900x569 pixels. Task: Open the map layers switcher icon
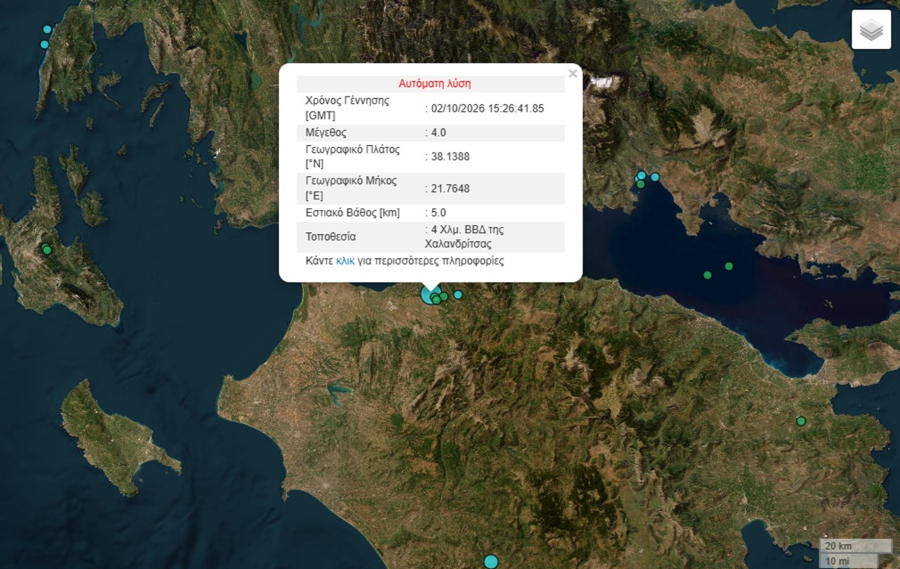[x=871, y=29]
